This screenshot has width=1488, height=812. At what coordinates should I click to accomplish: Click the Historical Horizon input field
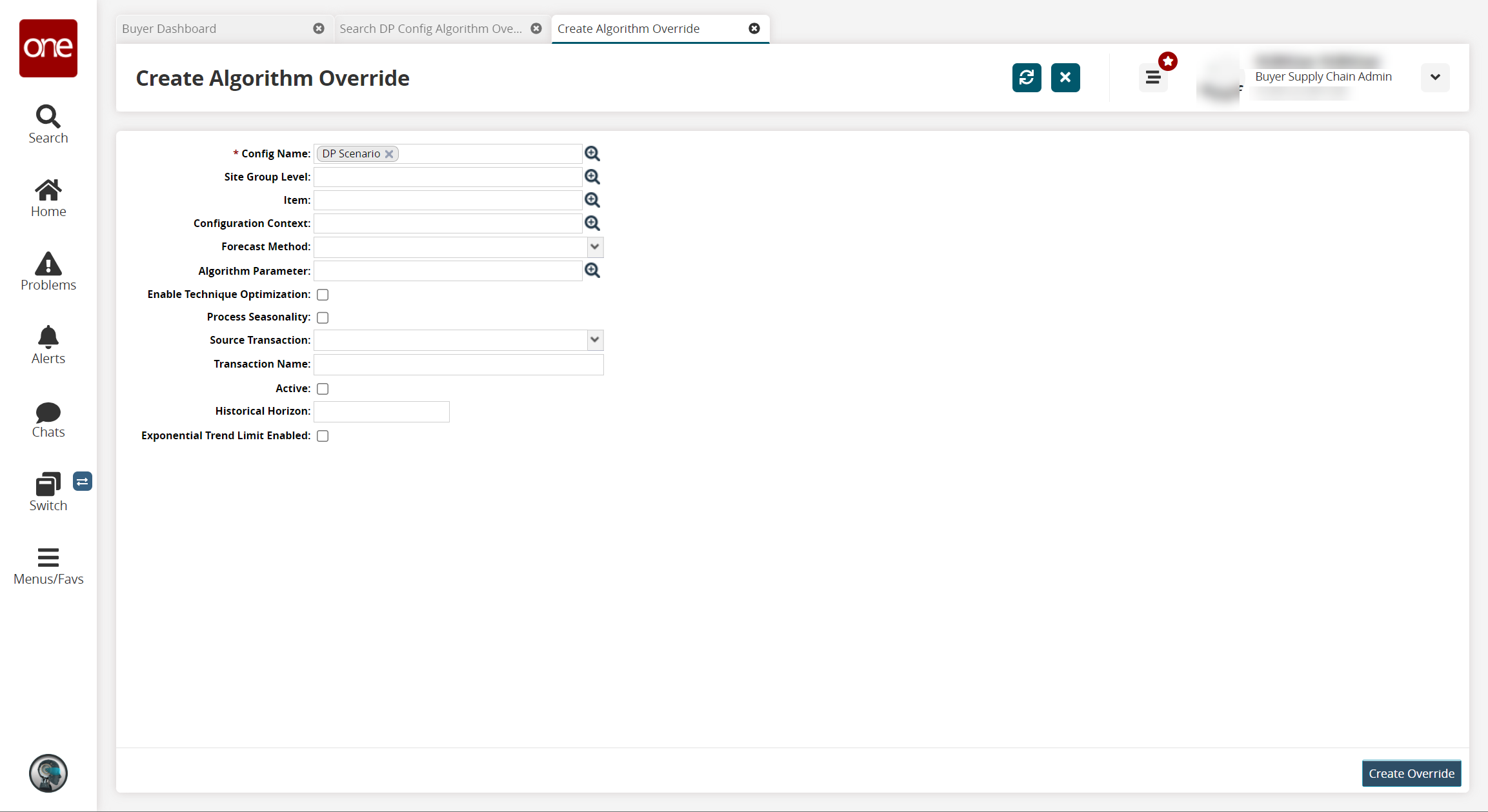pyautogui.click(x=381, y=411)
